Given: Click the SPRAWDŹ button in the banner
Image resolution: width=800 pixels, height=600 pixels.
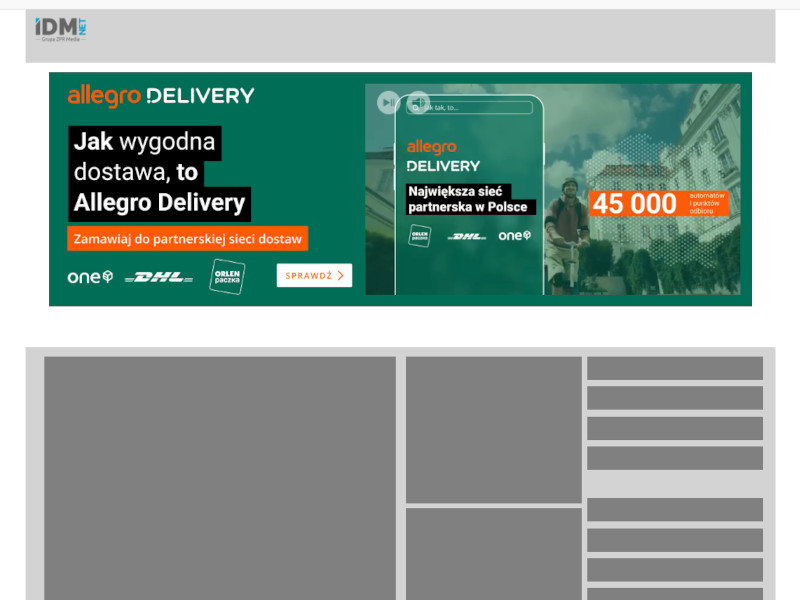Looking at the screenshot, I should [314, 275].
